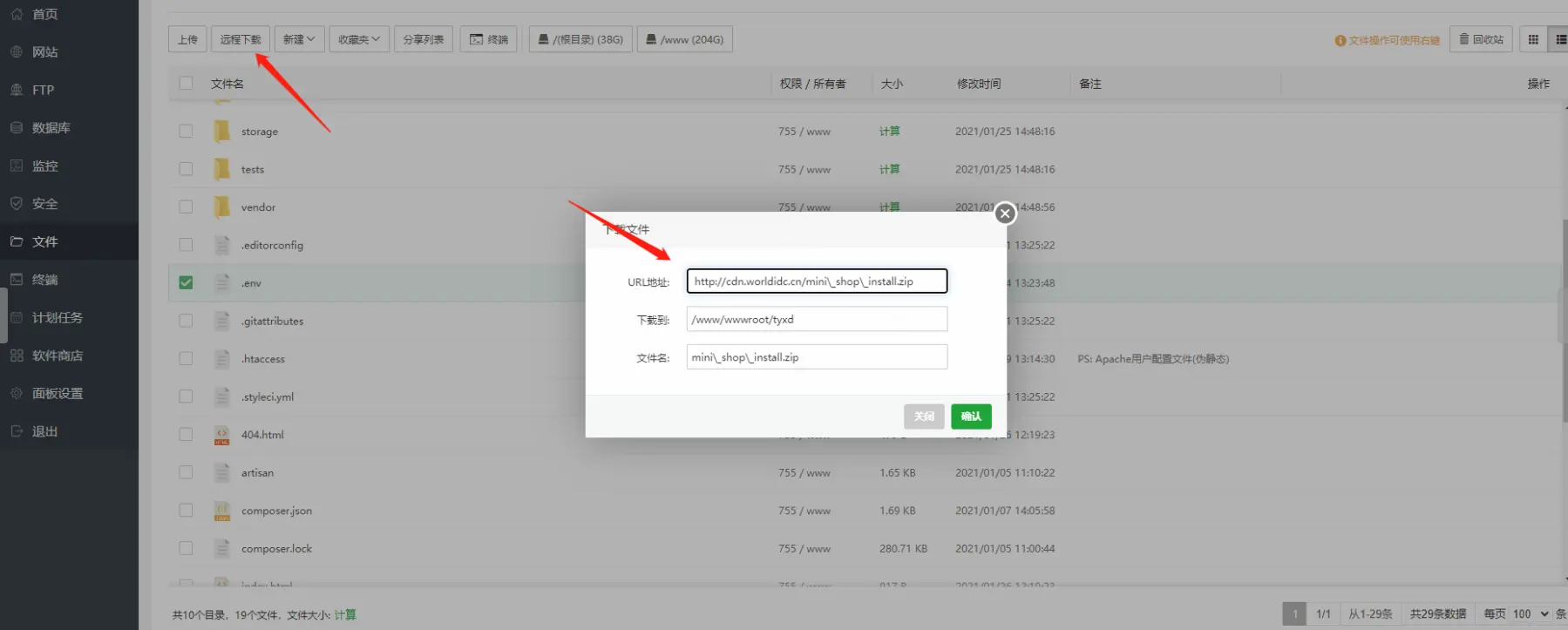This screenshot has height=630, width=1568.
Task: Expand the 收藏夹 (Favorites) dropdown
Action: point(359,39)
